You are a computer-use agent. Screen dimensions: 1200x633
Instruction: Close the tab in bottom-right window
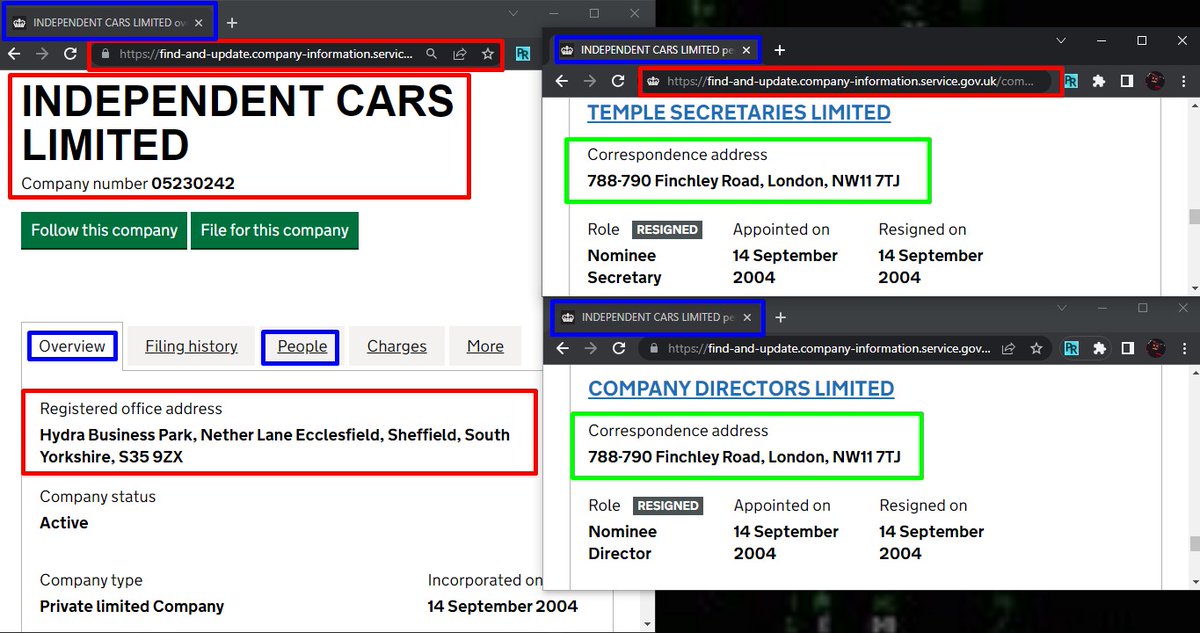pos(748,317)
